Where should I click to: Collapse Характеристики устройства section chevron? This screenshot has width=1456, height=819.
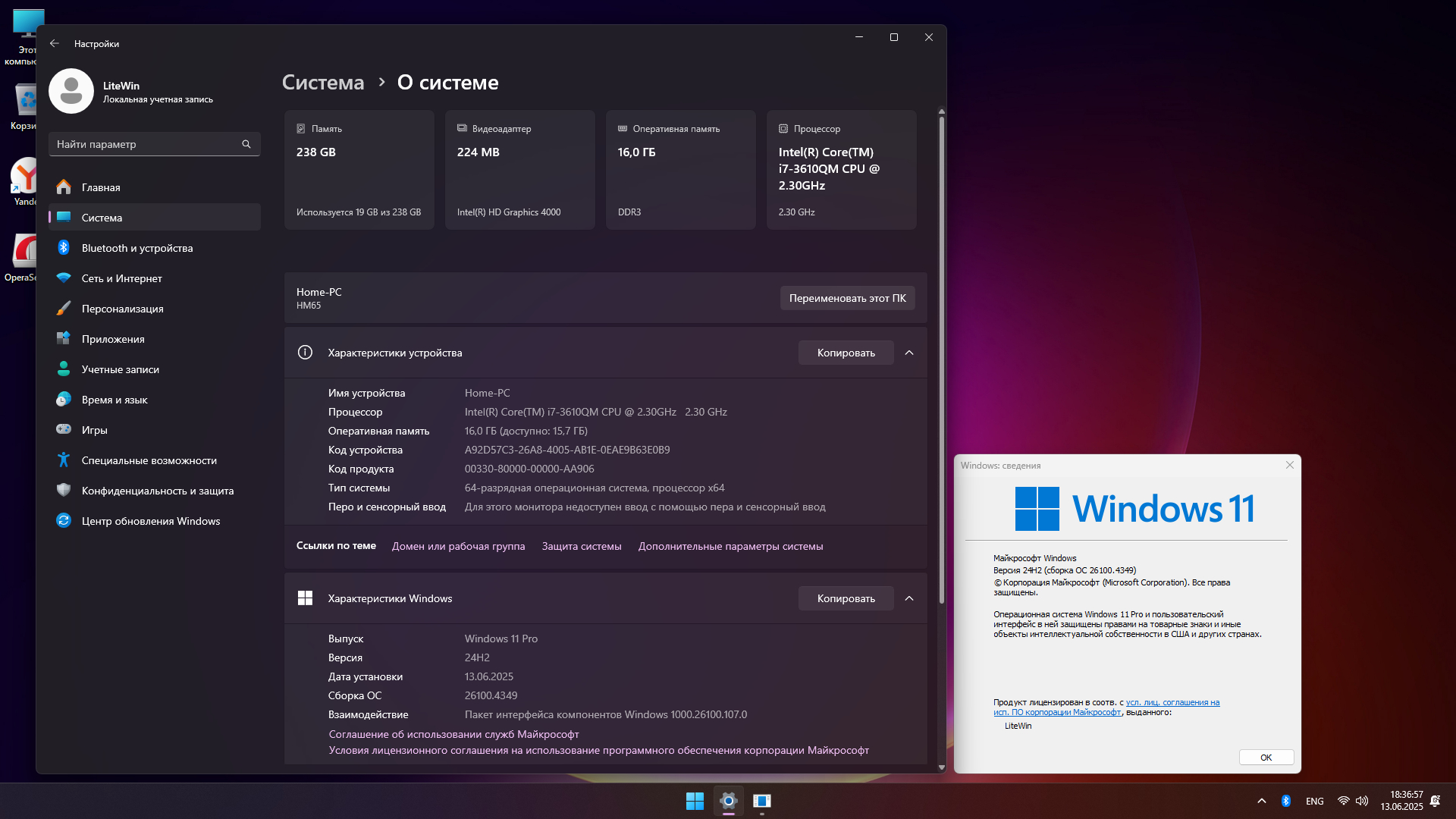click(x=909, y=353)
